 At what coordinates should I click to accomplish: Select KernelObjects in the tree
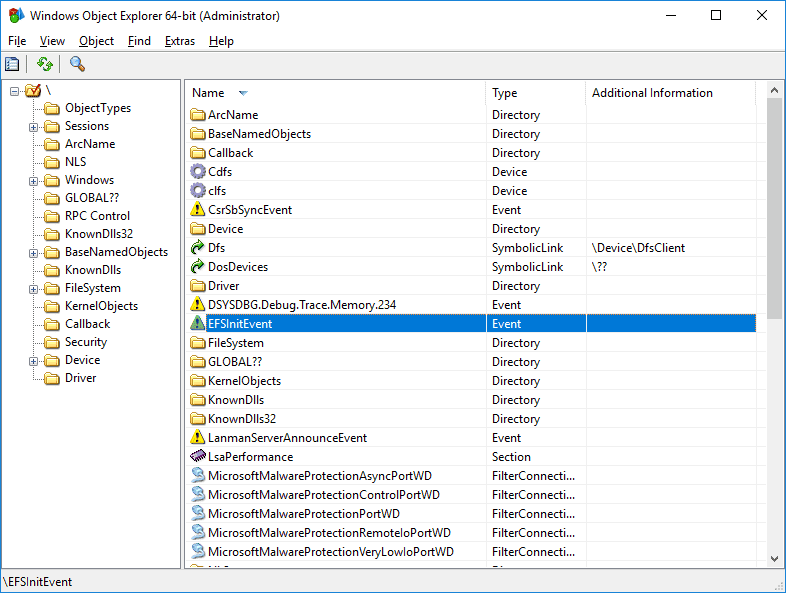point(101,306)
